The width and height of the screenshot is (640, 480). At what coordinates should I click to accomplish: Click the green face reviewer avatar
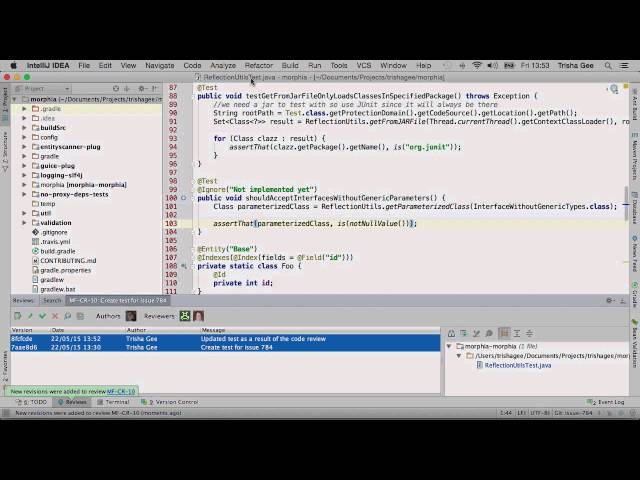click(x=185, y=316)
